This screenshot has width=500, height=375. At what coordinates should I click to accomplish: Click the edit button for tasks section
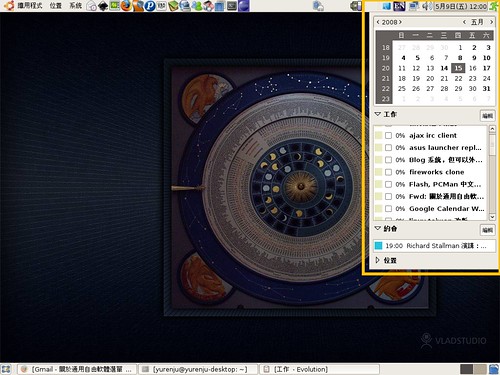(x=487, y=116)
